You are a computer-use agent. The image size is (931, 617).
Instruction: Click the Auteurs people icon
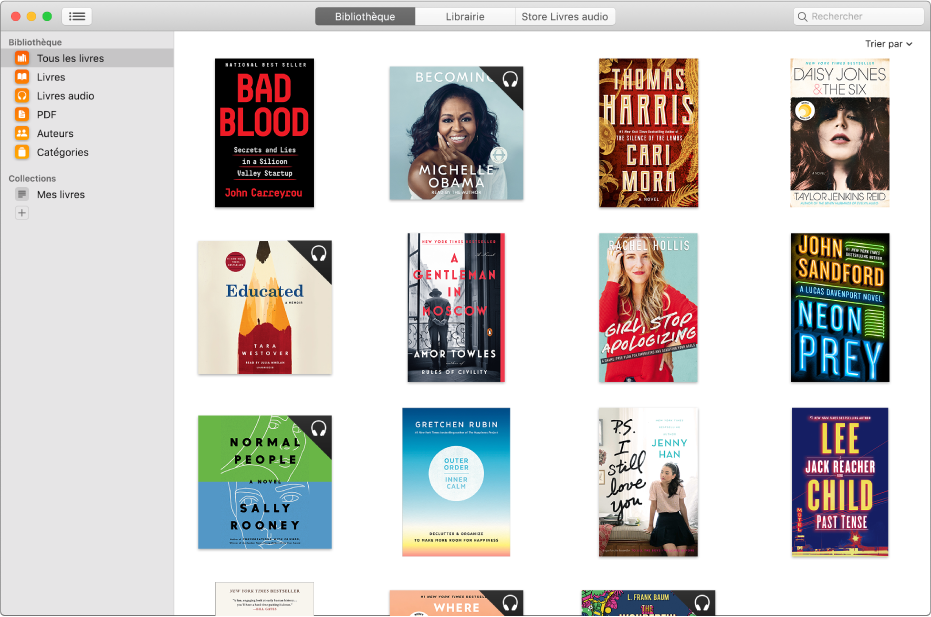(22, 133)
